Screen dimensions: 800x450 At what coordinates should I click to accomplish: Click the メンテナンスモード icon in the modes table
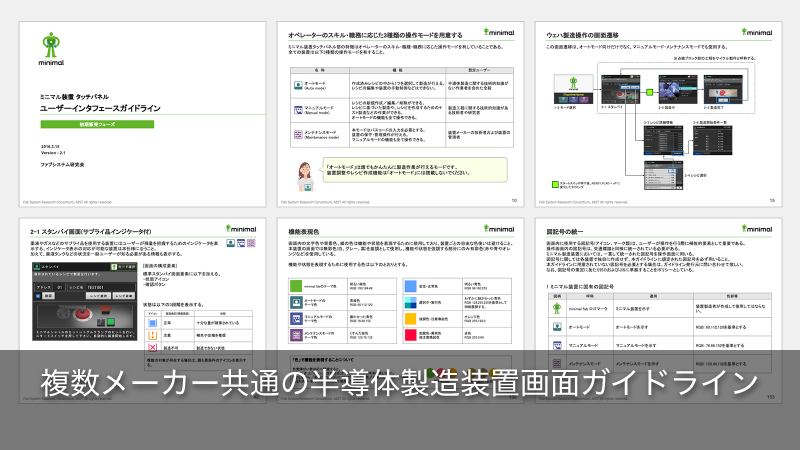[298, 135]
